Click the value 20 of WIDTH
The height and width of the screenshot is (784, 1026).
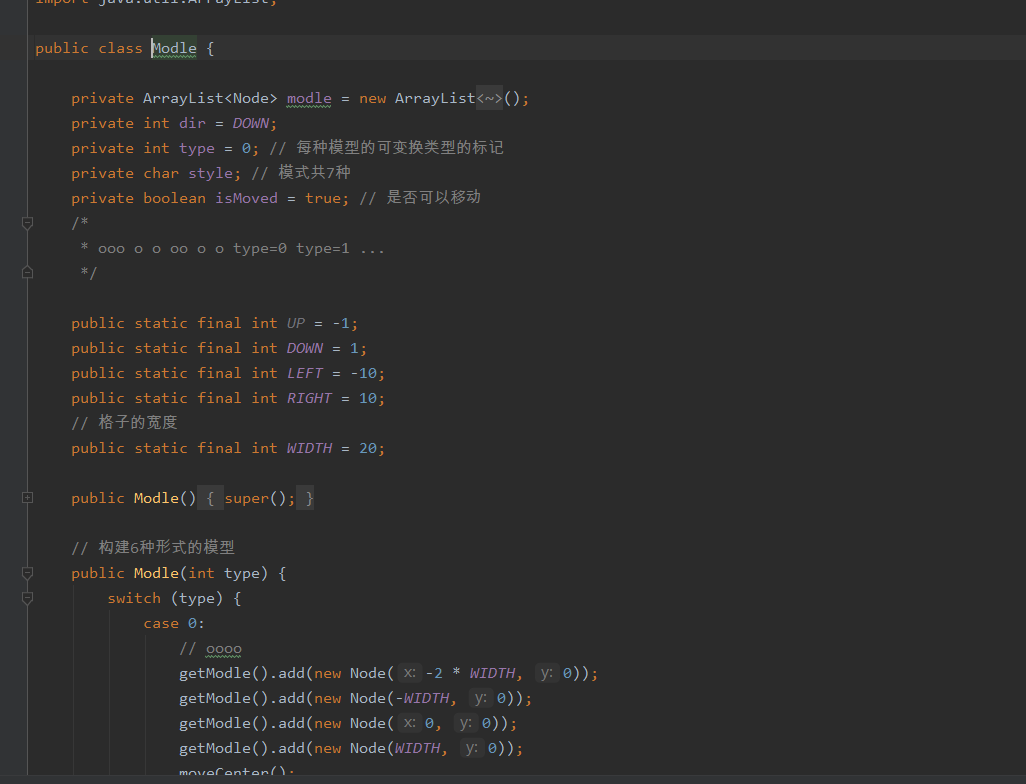[x=368, y=448]
